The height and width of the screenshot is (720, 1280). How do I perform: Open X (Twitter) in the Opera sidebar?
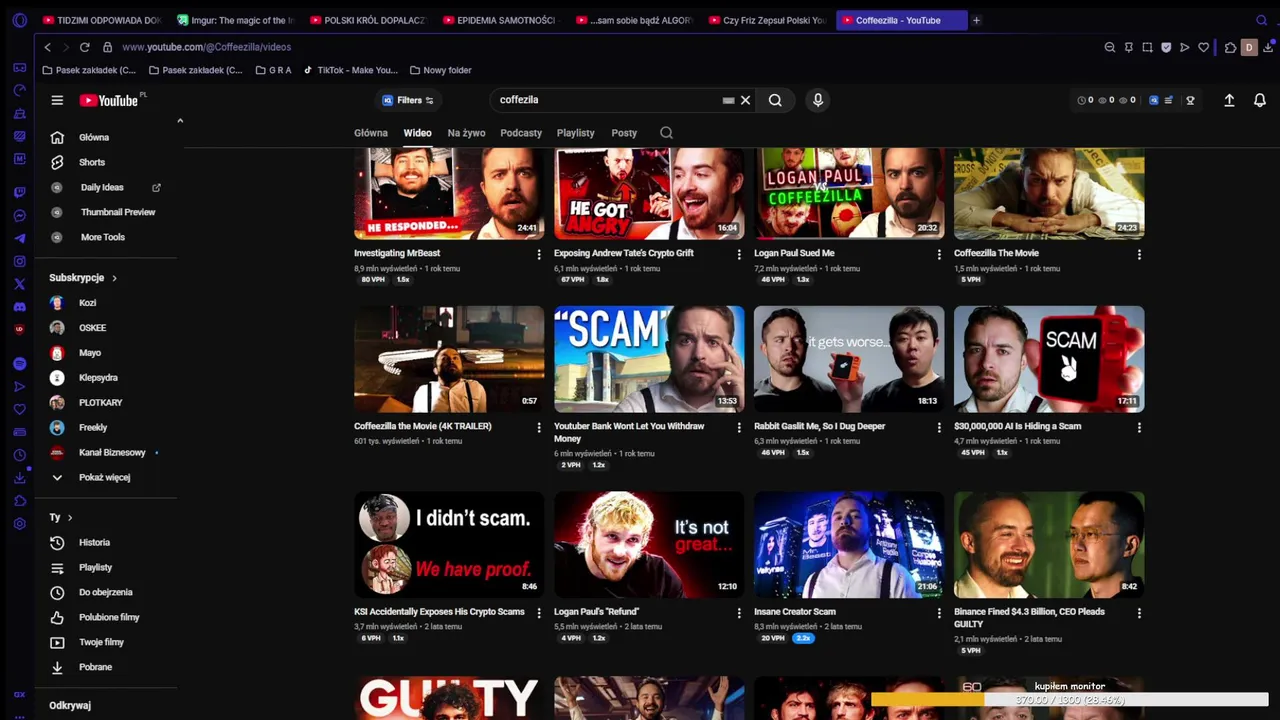click(x=19, y=285)
